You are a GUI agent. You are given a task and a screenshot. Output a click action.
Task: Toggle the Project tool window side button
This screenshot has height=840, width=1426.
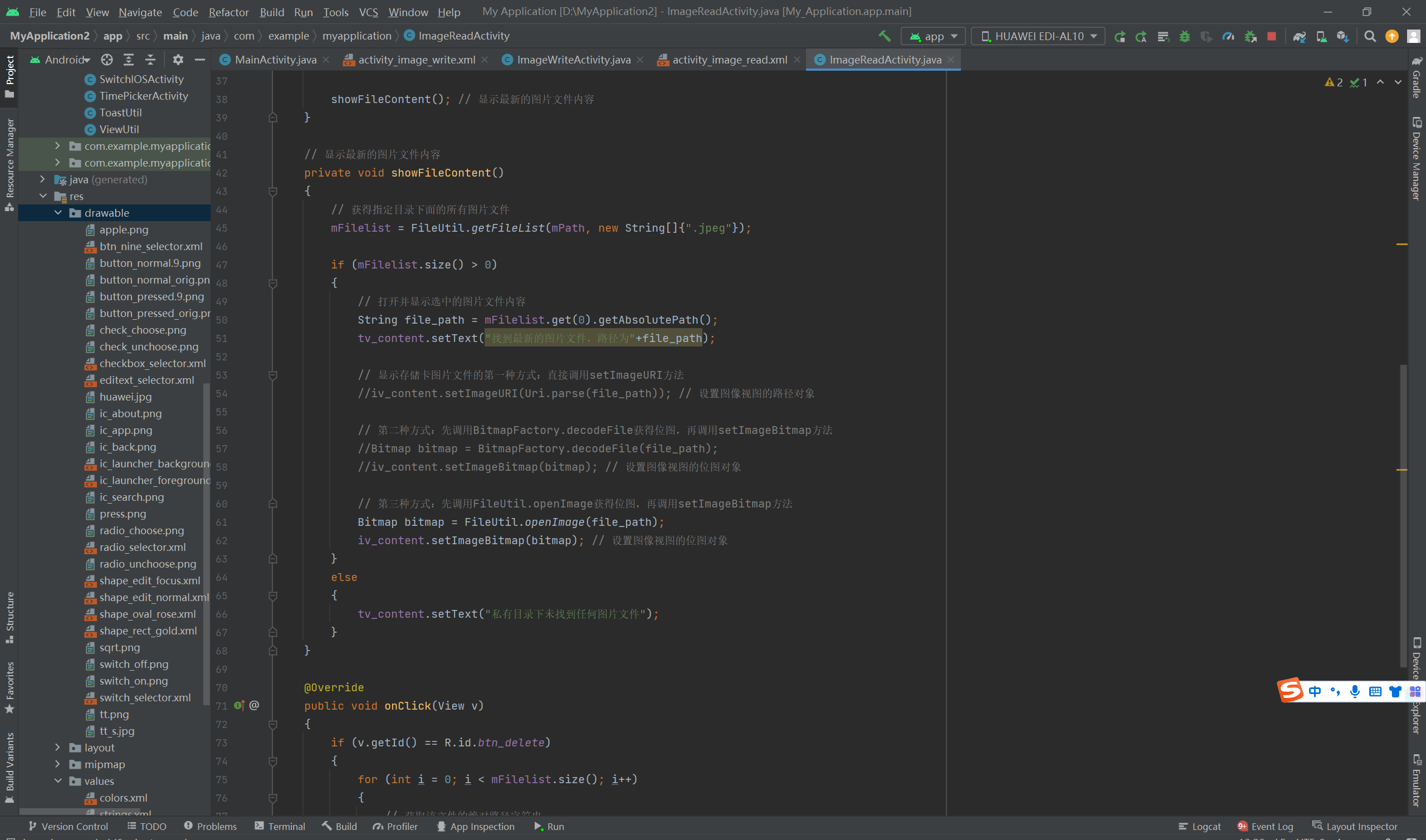tap(9, 75)
